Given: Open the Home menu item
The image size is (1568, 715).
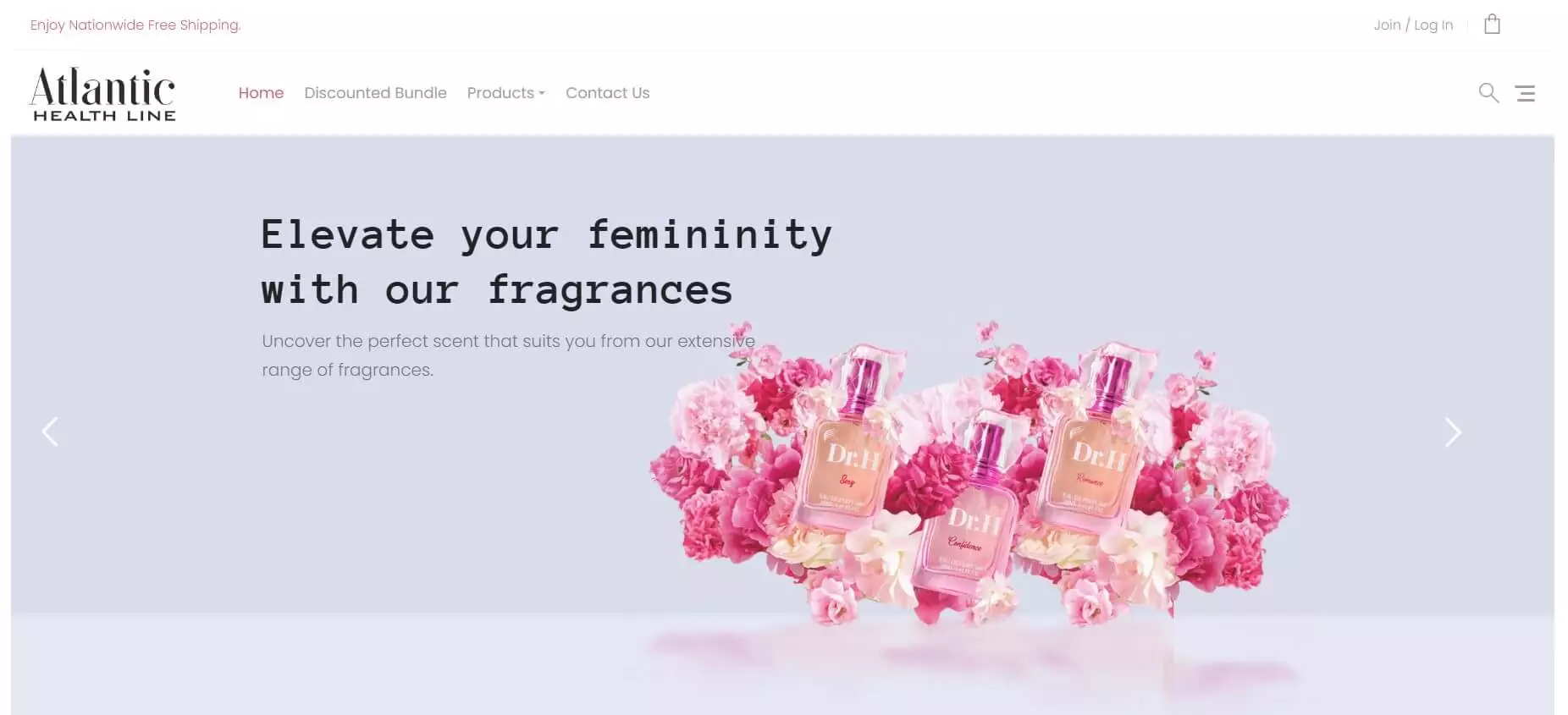Looking at the screenshot, I should [x=261, y=93].
